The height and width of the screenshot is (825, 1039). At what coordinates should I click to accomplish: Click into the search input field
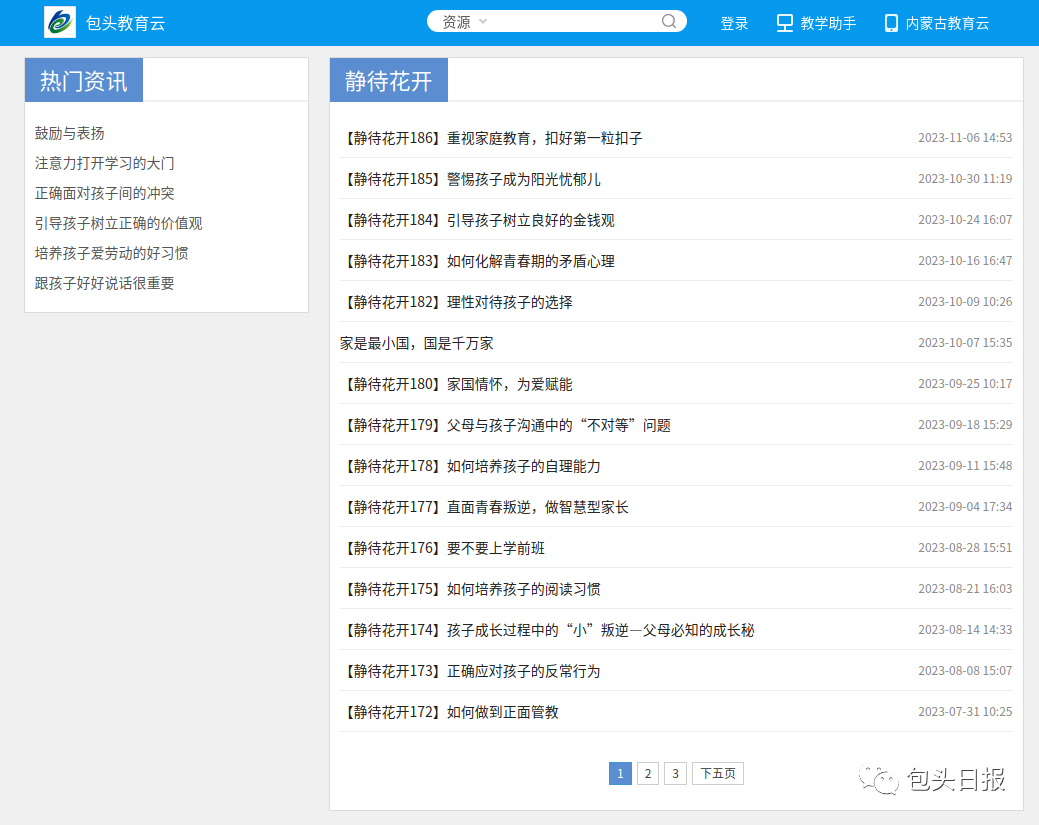(x=570, y=22)
